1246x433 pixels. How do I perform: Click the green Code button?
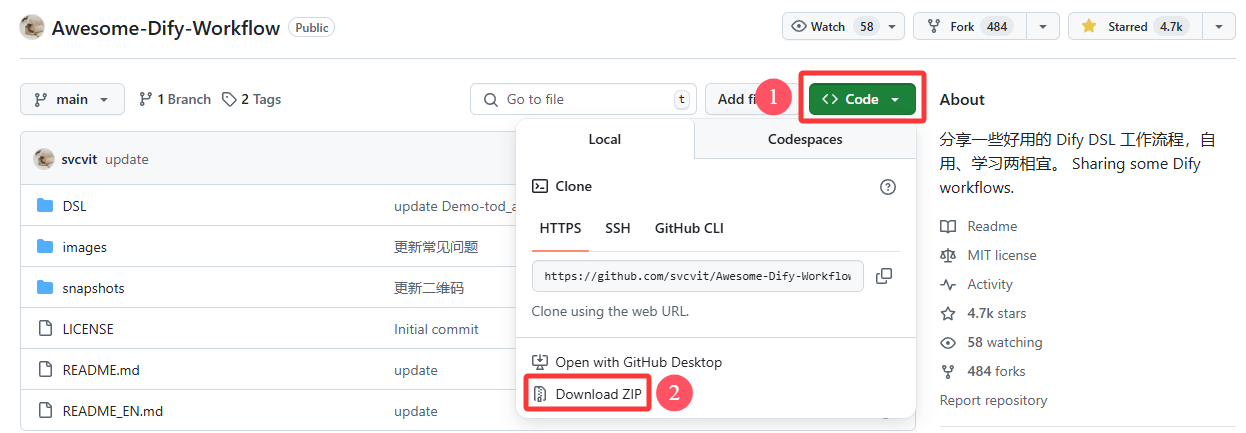(x=862, y=99)
